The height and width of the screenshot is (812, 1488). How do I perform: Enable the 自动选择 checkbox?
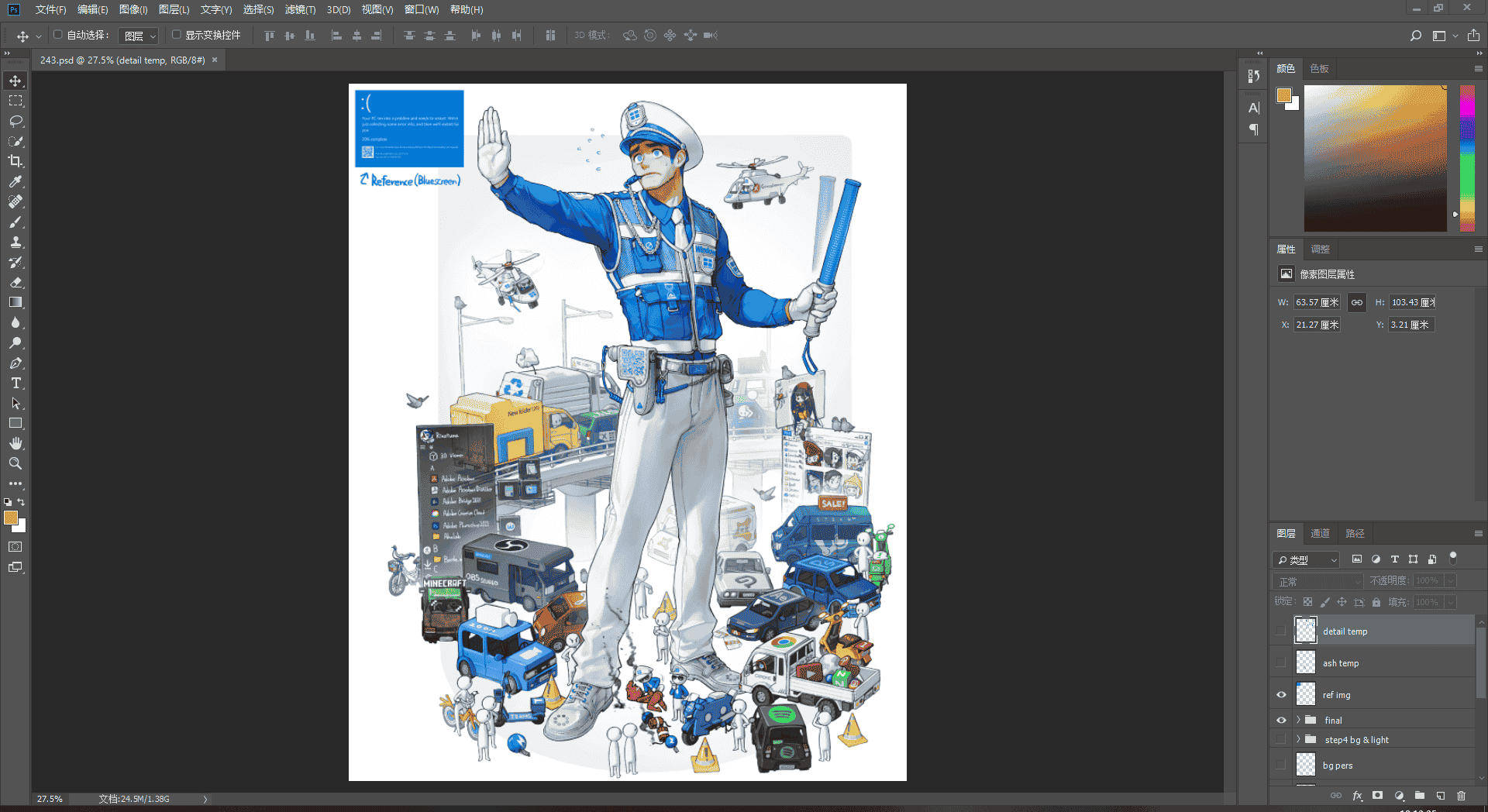pyautogui.click(x=57, y=35)
